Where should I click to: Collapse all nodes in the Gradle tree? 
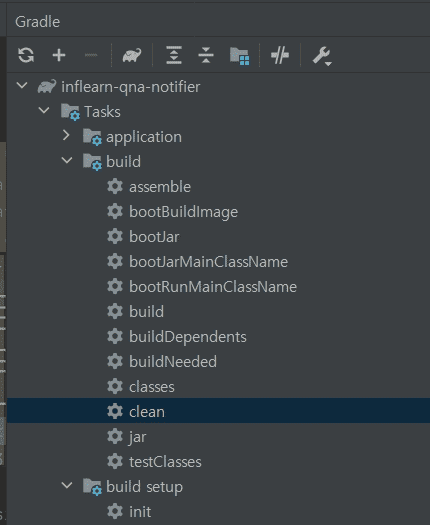[206, 55]
